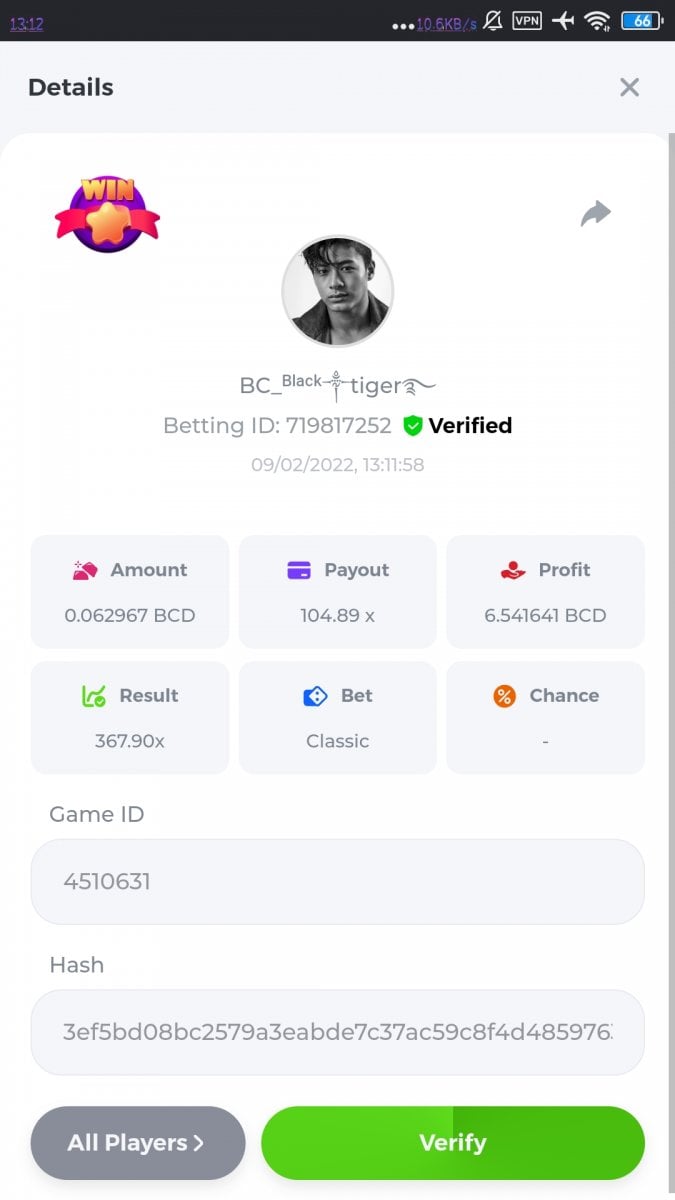The width and height of the screenshot is (675, 1200).
Task: Click the Payout card icon
Action: tap(299, 570)
